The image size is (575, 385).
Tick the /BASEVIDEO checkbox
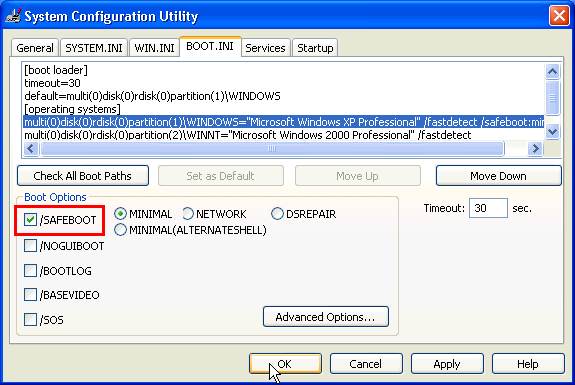[x=30, y=295]
